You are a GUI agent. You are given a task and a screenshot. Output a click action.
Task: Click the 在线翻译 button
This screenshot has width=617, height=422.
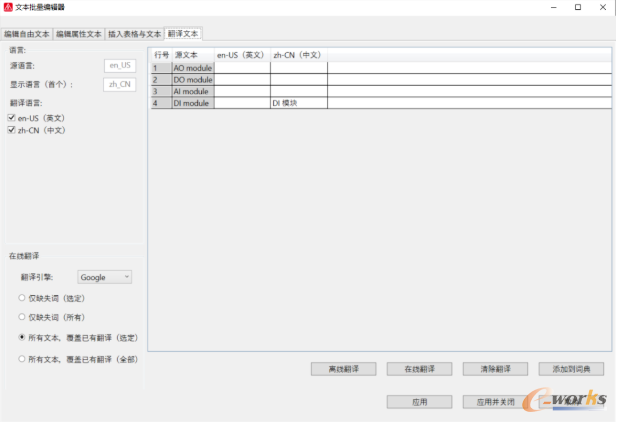tap(419, 369)
